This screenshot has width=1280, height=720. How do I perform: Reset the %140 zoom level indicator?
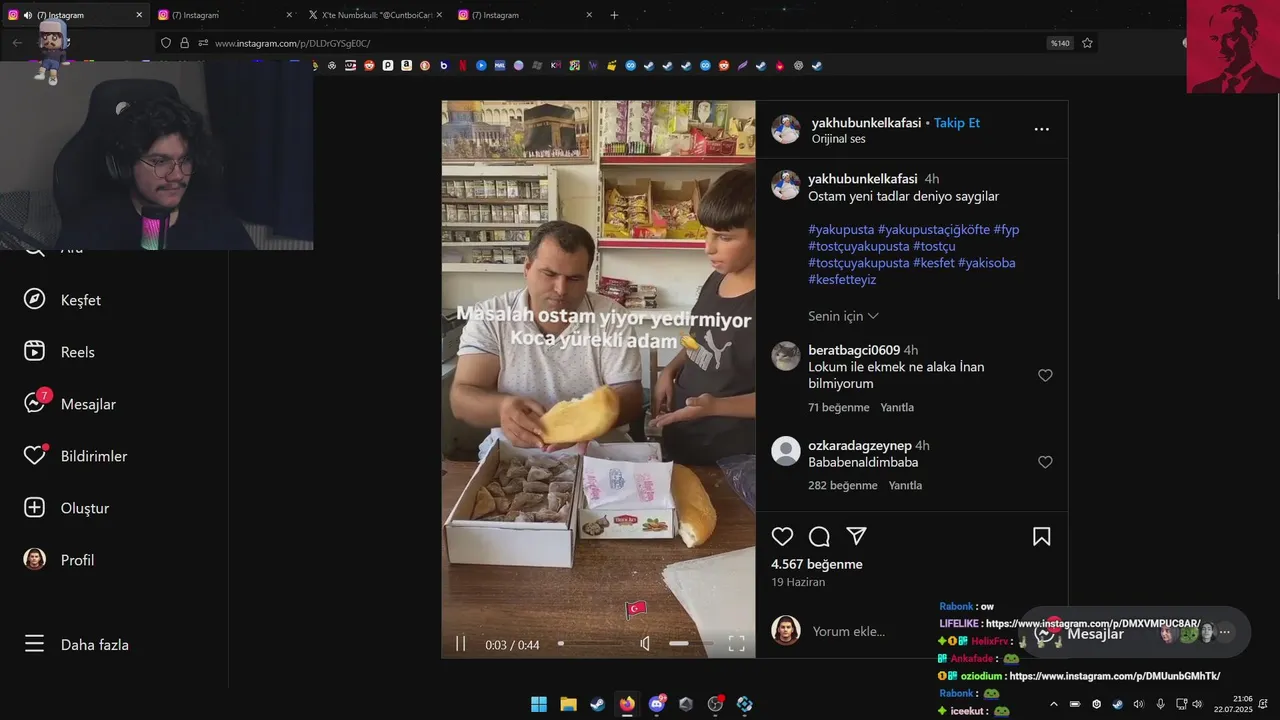tap(1060, 43)
